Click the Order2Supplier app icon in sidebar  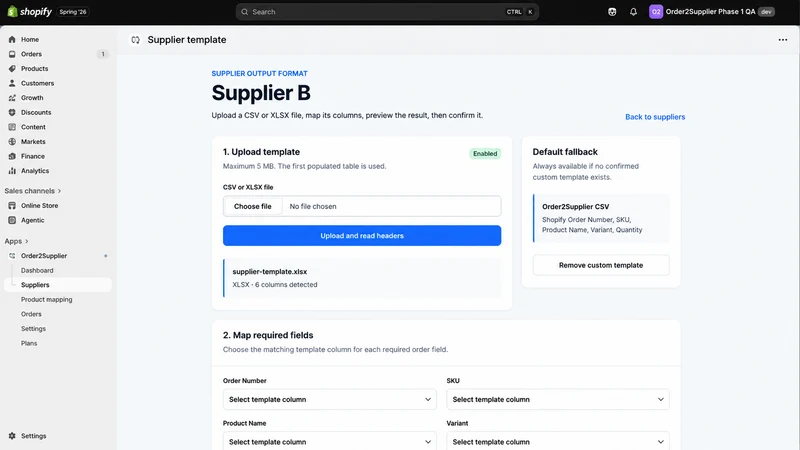coord(12,256)
